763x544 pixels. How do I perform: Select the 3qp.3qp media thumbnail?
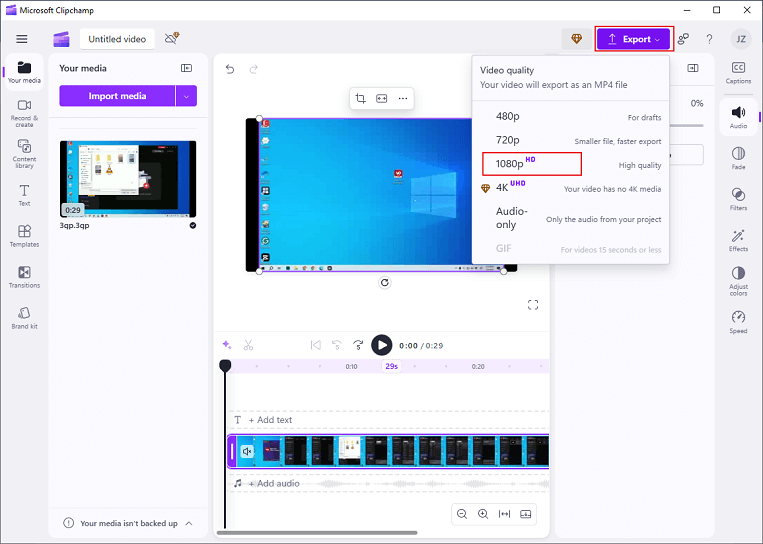[x=128, y=179]
